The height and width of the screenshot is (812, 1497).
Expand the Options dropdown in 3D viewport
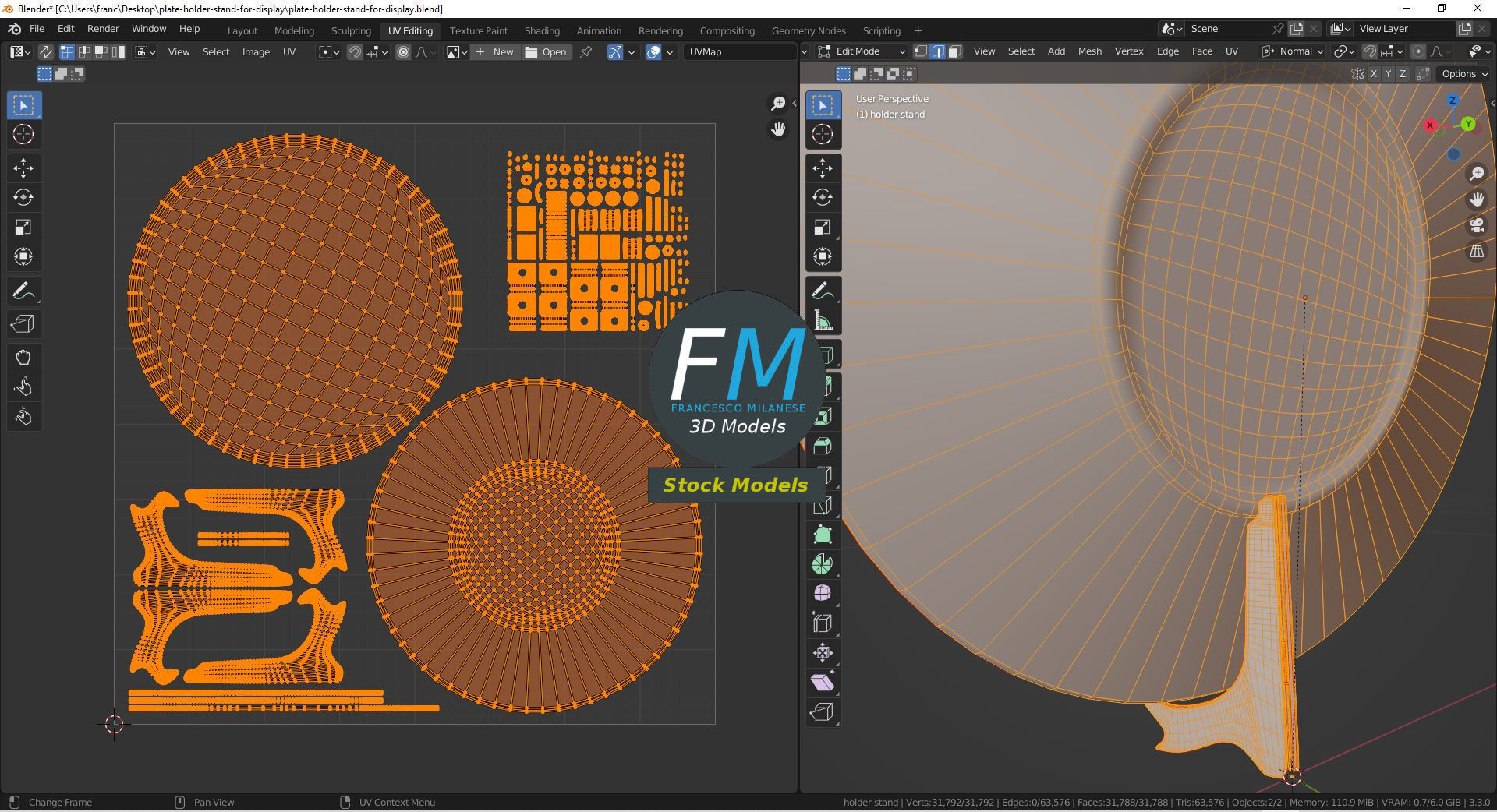pos(1464,74)
